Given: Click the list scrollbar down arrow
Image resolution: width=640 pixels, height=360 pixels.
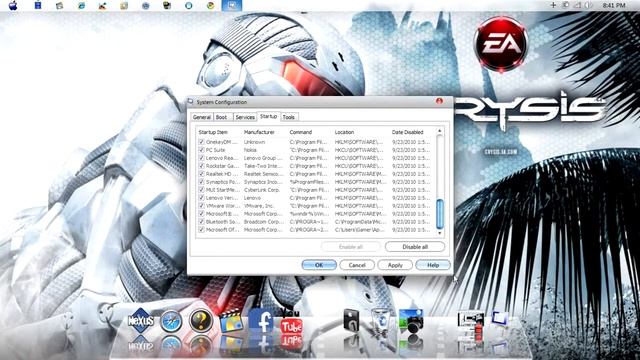Looking at the screenshot, I should tap(440, 233).
